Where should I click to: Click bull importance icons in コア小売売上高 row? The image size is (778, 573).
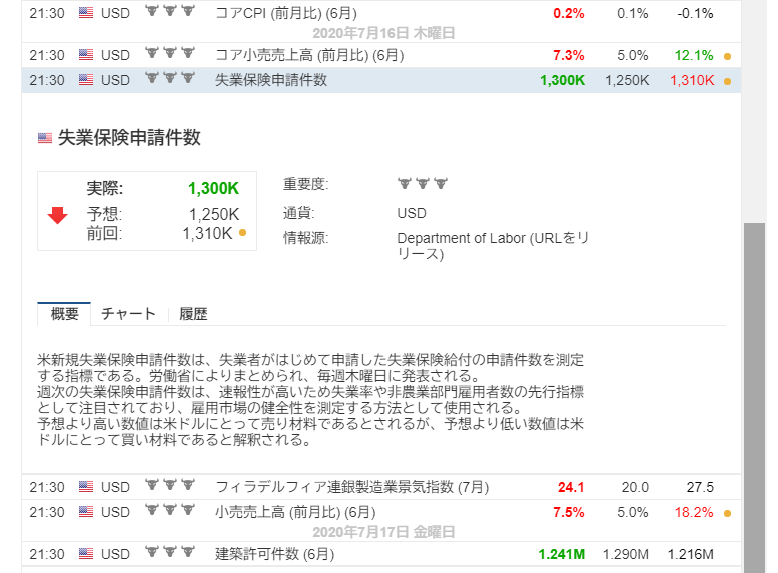click(168, 53)
